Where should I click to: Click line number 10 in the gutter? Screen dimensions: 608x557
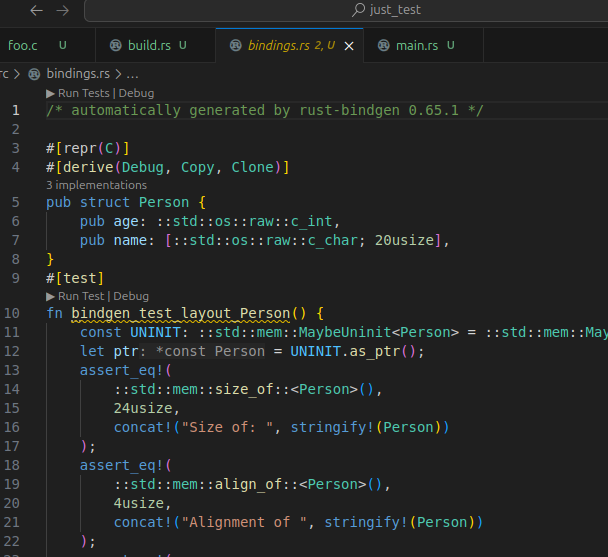pyautogui.click(x=12, y=313)
